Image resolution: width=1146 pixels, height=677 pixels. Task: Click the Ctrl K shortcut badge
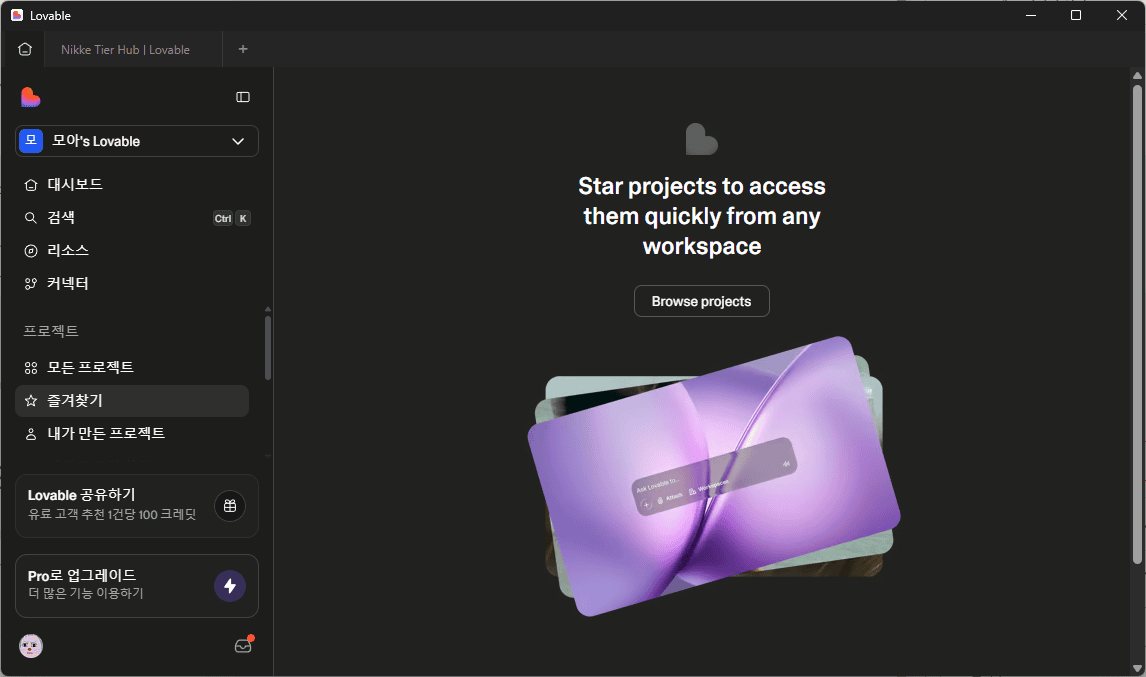pos(232,219)
